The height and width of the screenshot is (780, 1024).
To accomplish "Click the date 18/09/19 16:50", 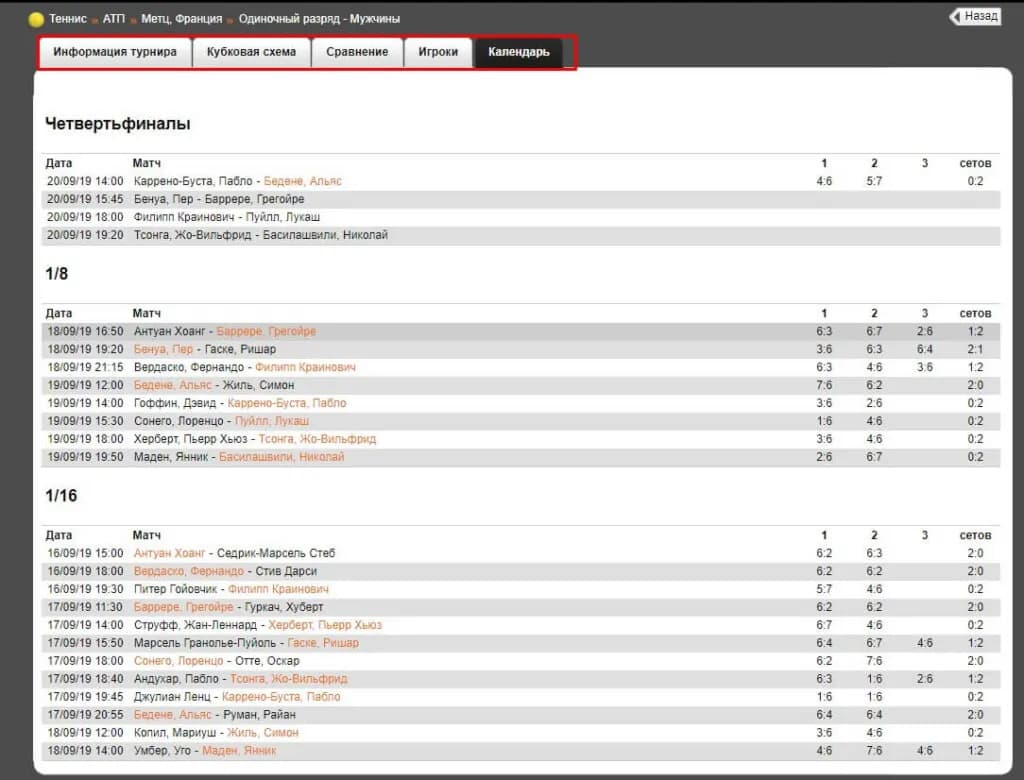I will pos(85,331).
